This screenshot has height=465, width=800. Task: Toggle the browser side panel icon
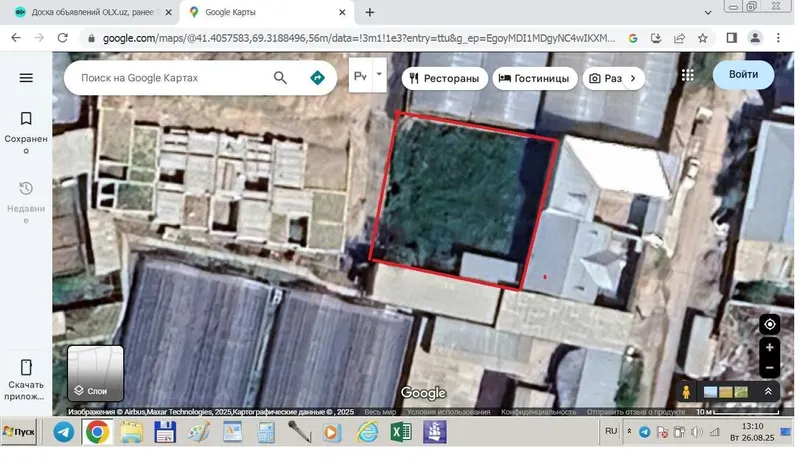click(732, 38)
